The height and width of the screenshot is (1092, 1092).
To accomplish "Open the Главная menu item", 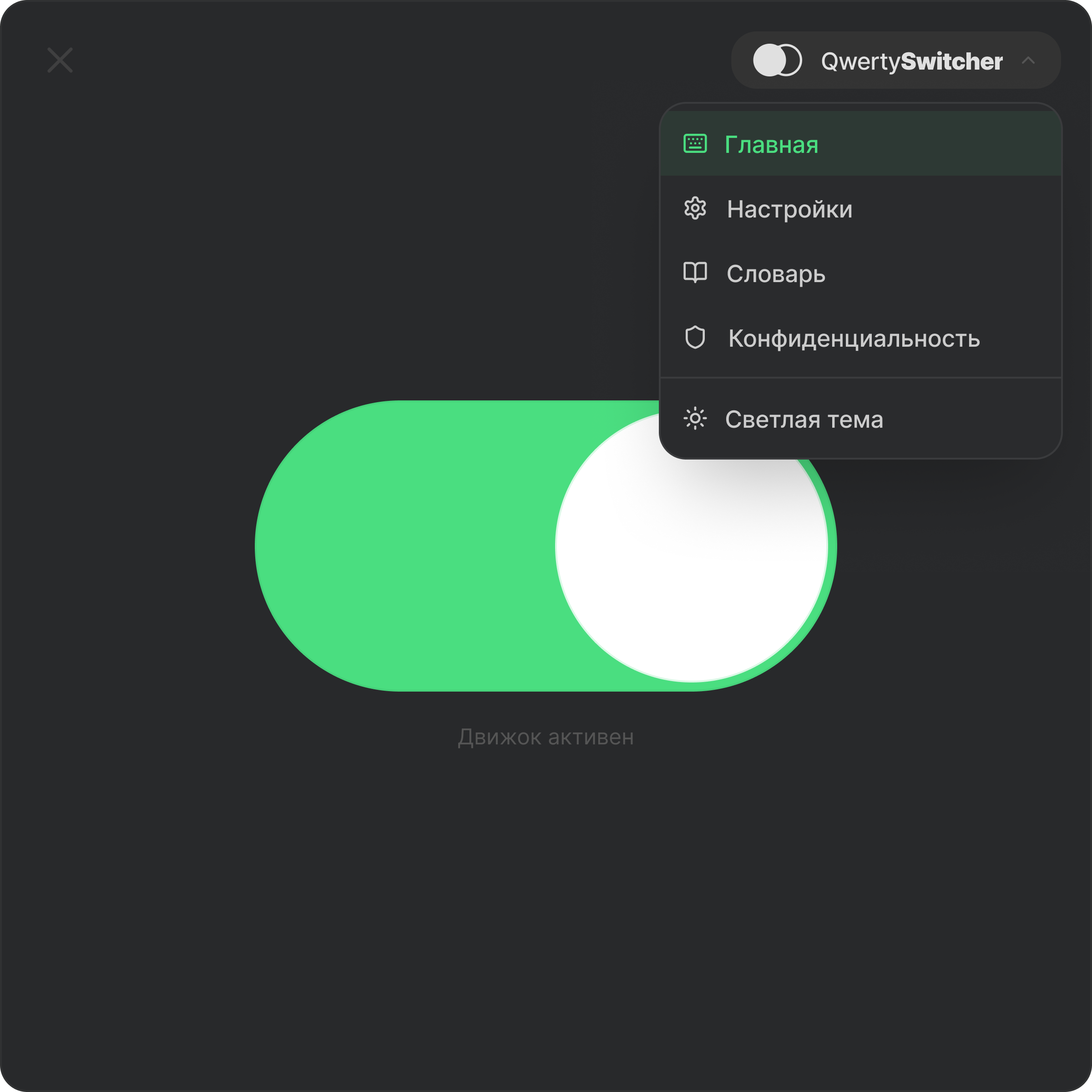I will point(771,145).
